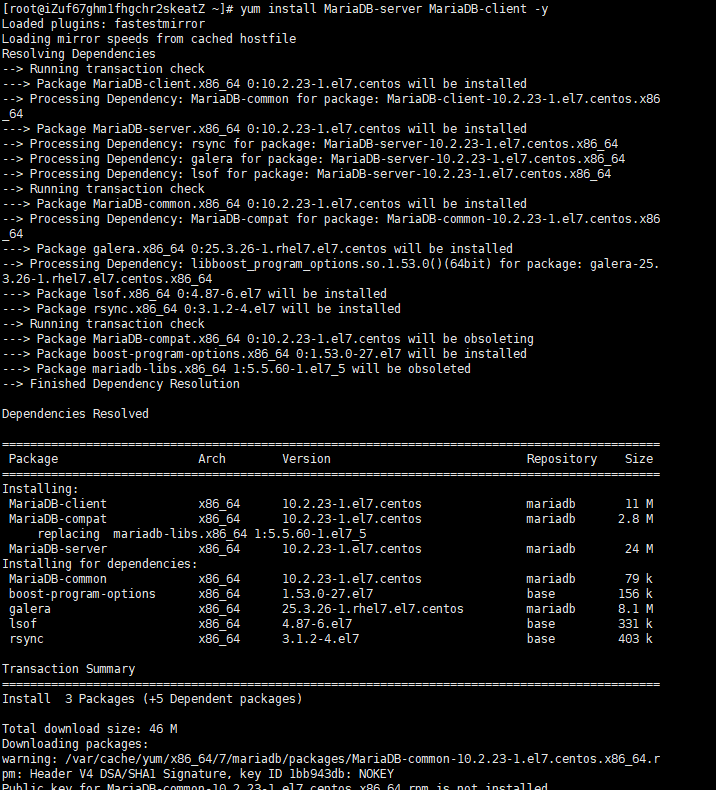The image size is (716, 790).
Task: Click 'Finished Dependency Resolution' line
Action: pos(121,384)
